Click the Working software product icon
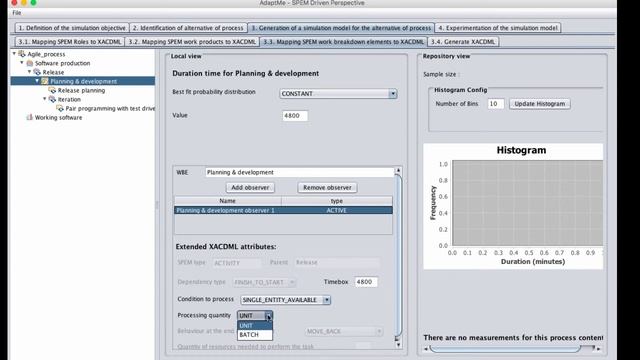Viewport: 640px width, 360px height. 29,117
